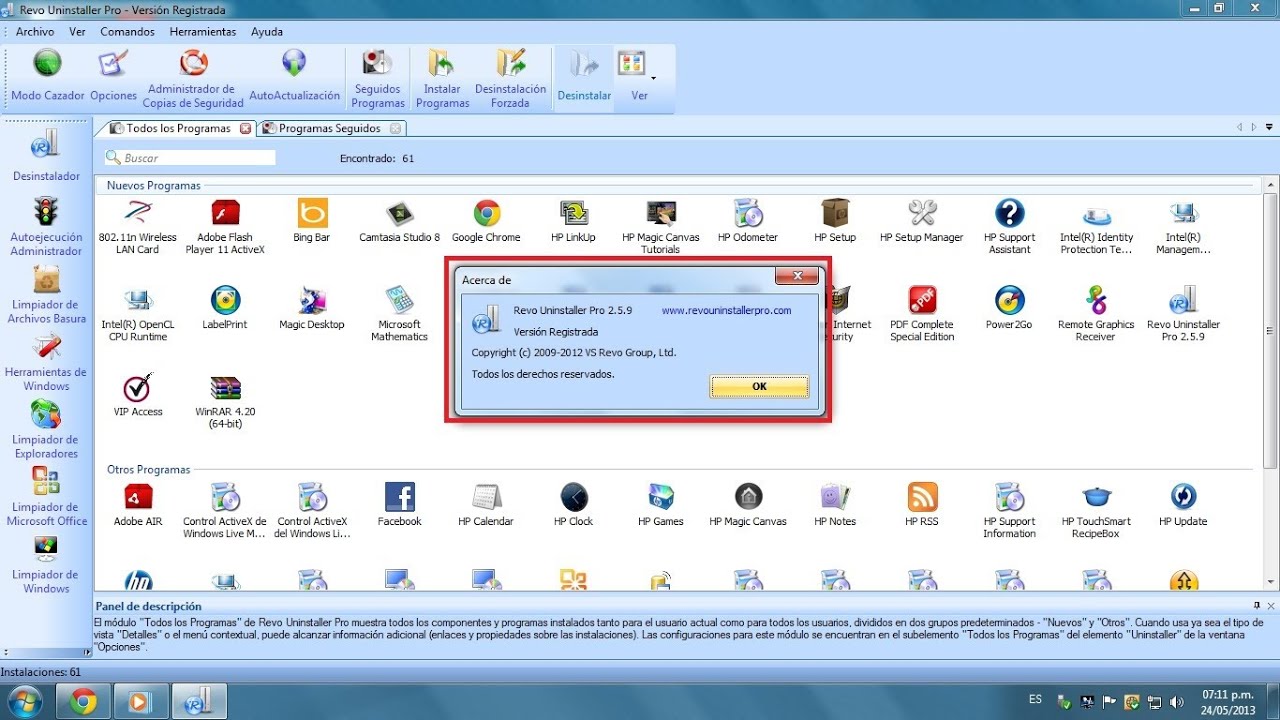Open Limpiador de Exploradores

[46, 430]
